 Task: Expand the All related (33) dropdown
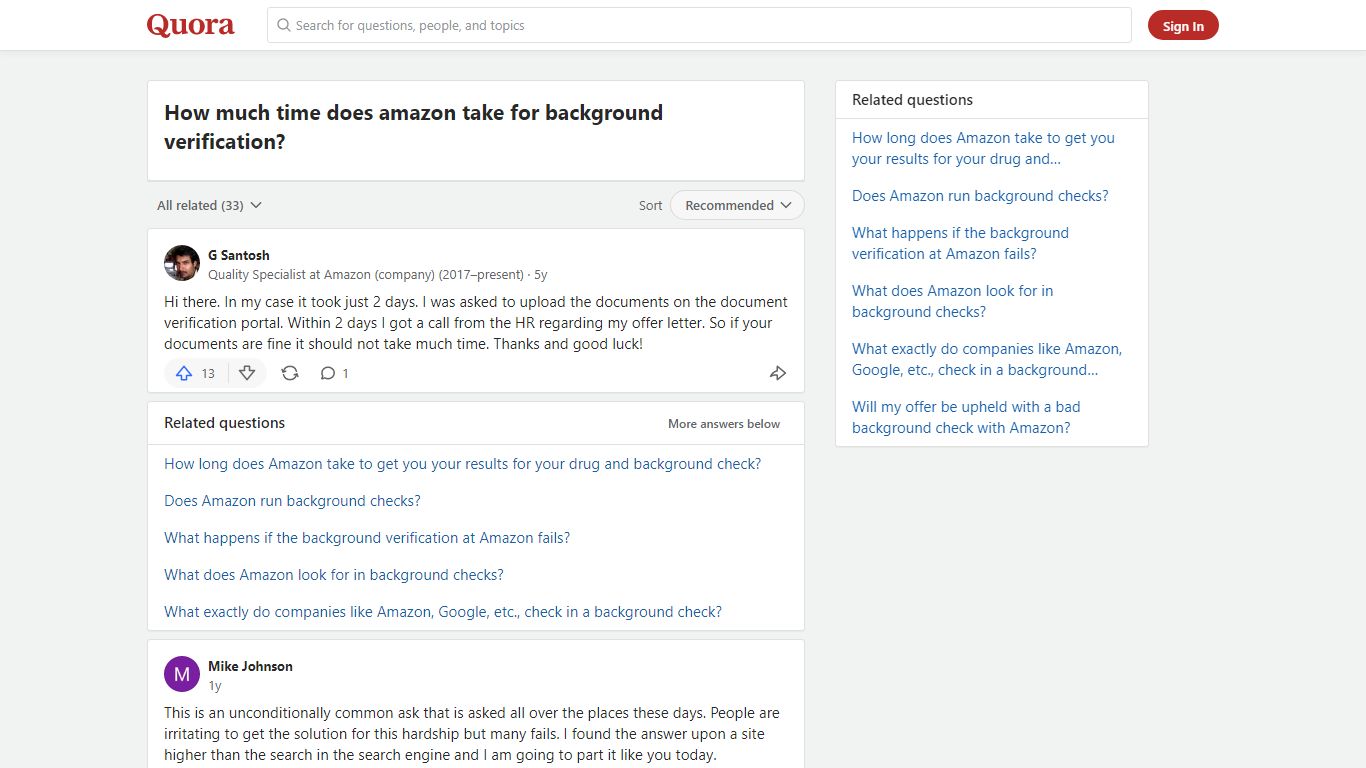209,205
